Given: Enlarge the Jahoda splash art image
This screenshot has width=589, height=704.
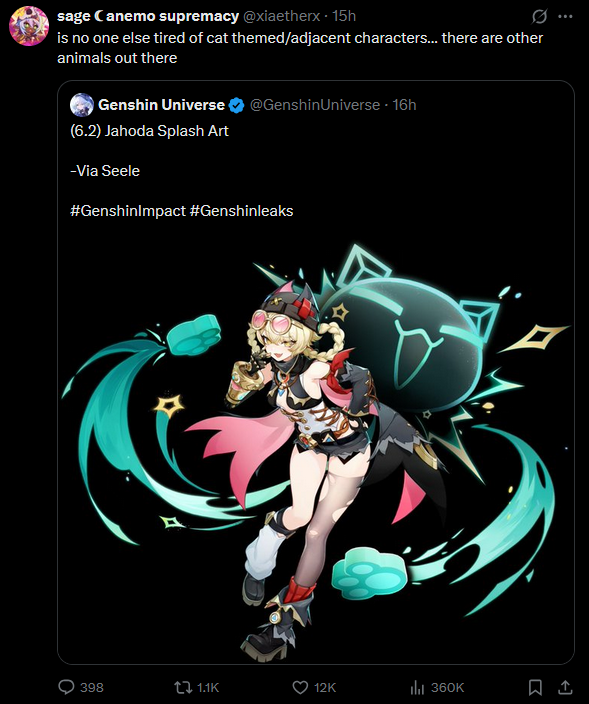Looking at the screenshot, I should click(x=316, y=451).
